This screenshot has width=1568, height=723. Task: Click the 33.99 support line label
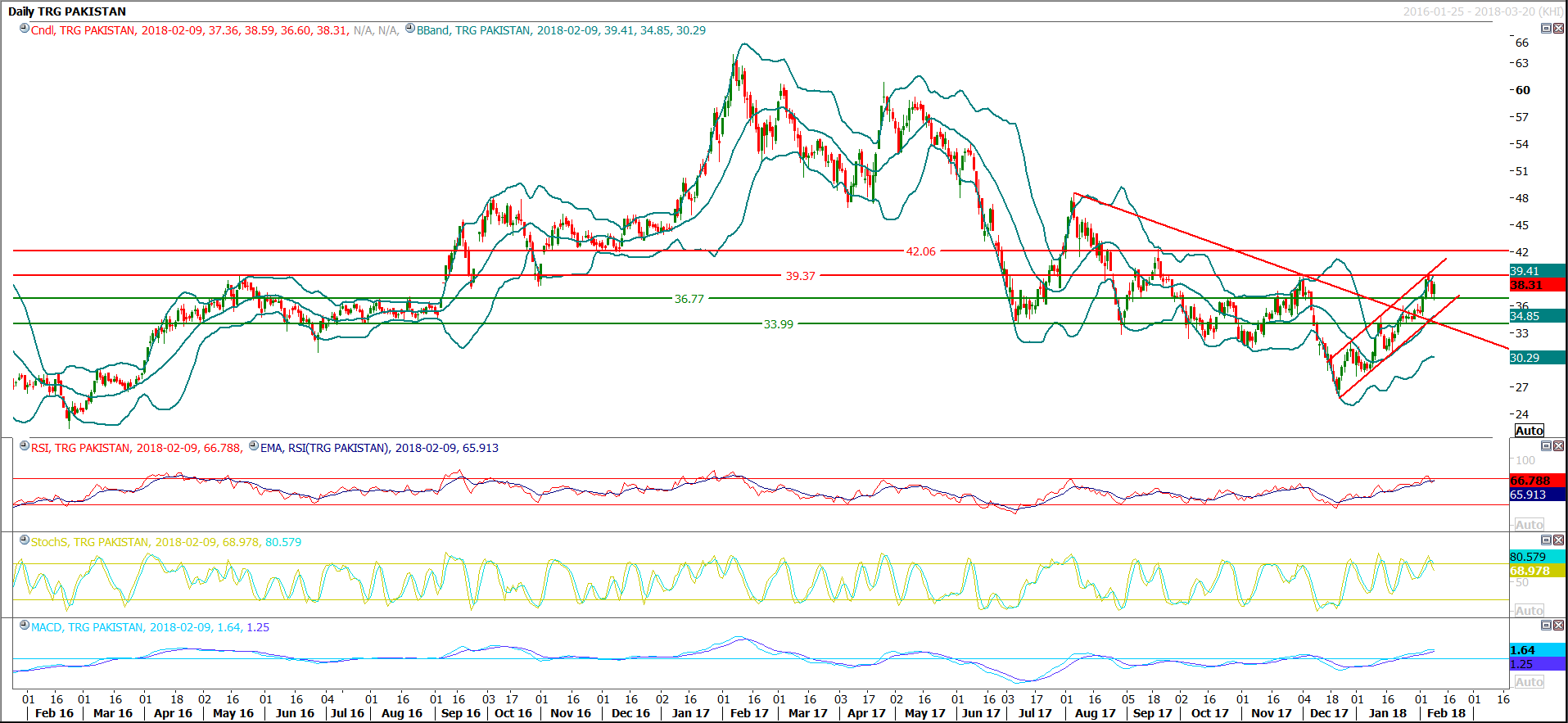pyautogui.click(x=778, y=324)
